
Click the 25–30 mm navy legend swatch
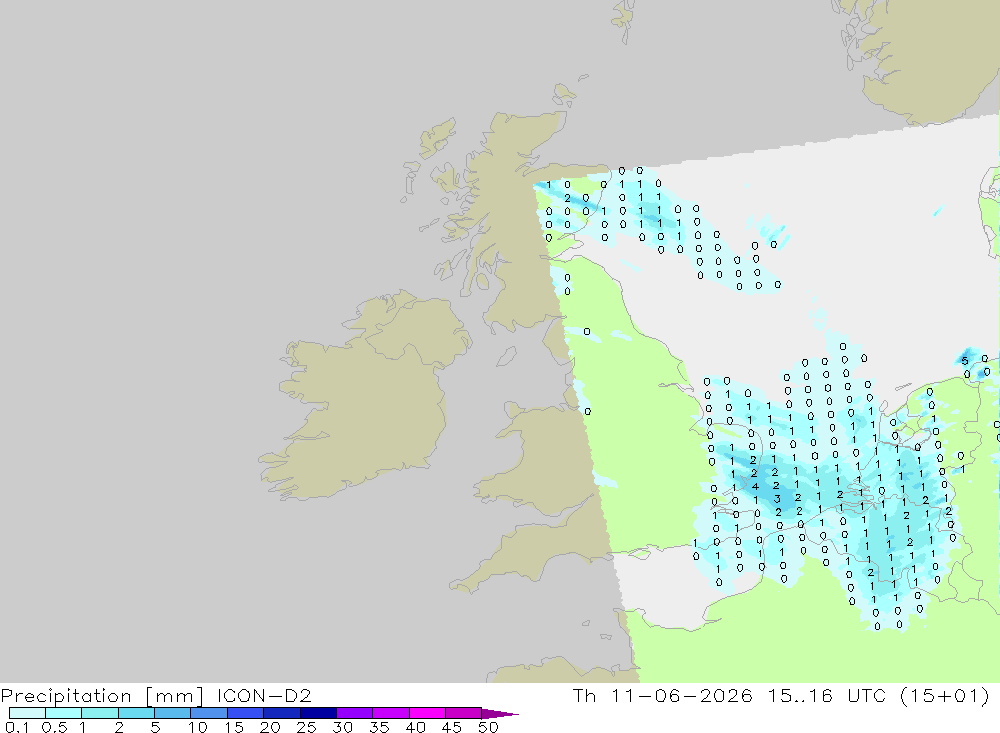tap(318, 713)
